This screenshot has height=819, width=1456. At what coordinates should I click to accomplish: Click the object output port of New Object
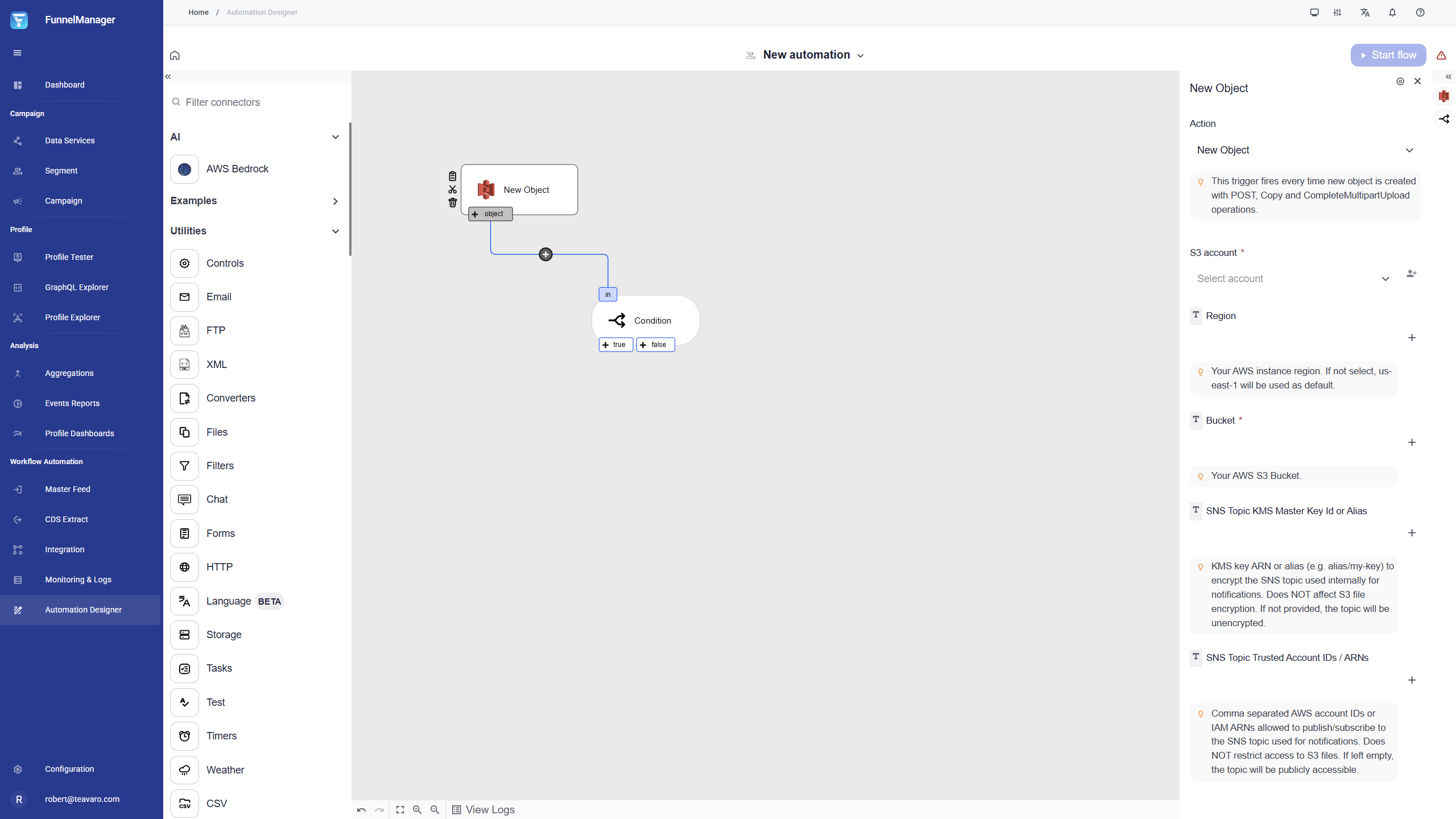tap(490, 214)
